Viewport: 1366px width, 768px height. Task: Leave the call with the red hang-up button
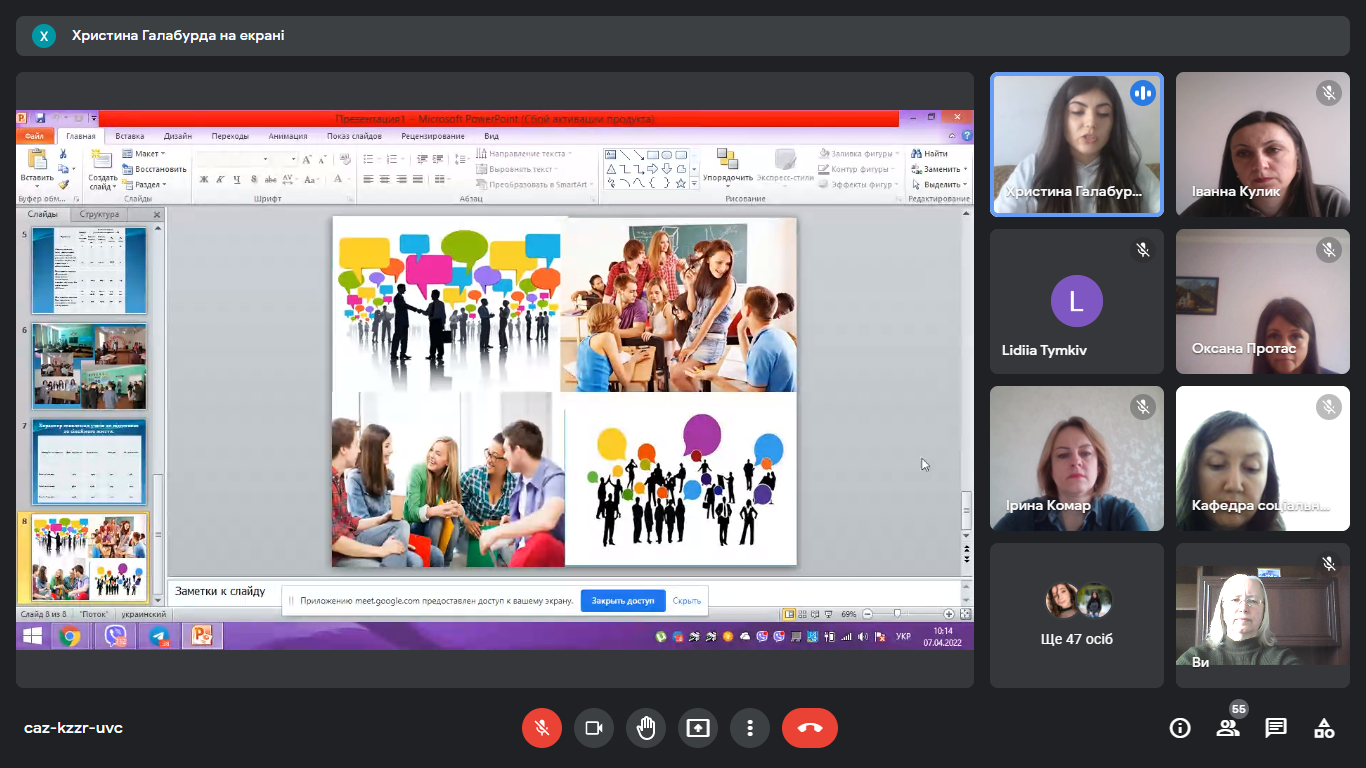click(809, 728)
